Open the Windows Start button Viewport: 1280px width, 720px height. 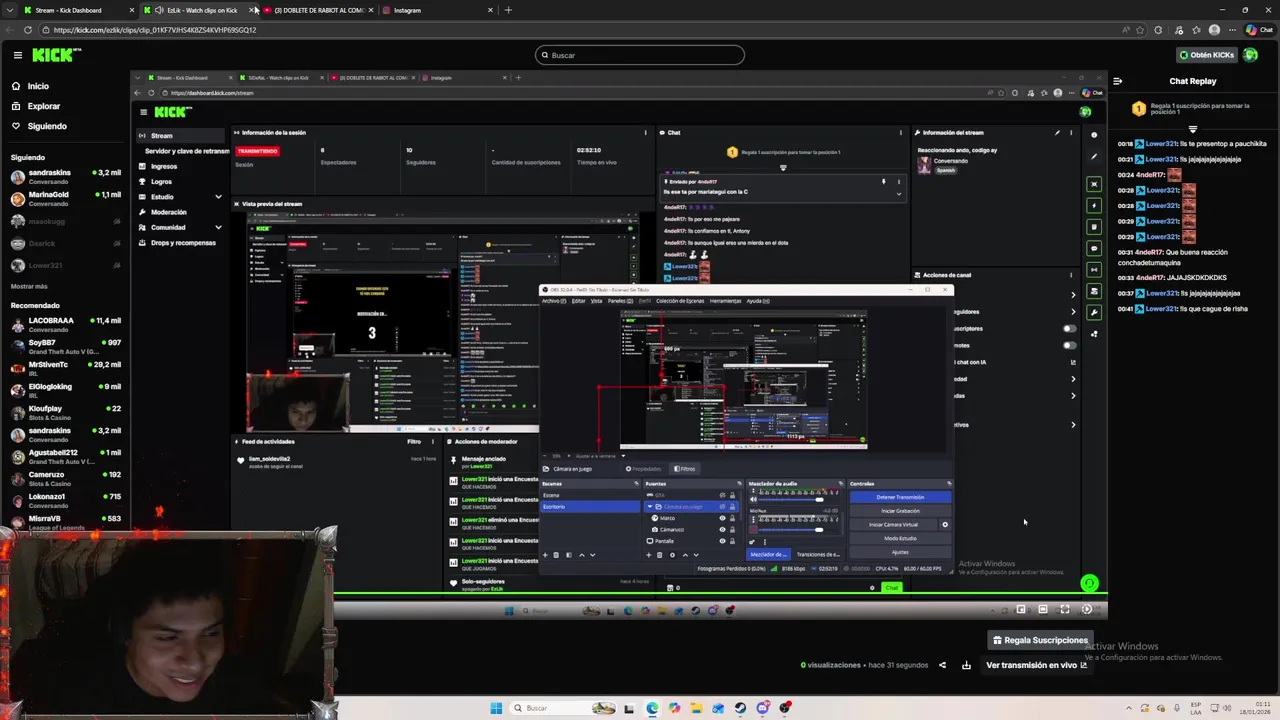(496, 708)
